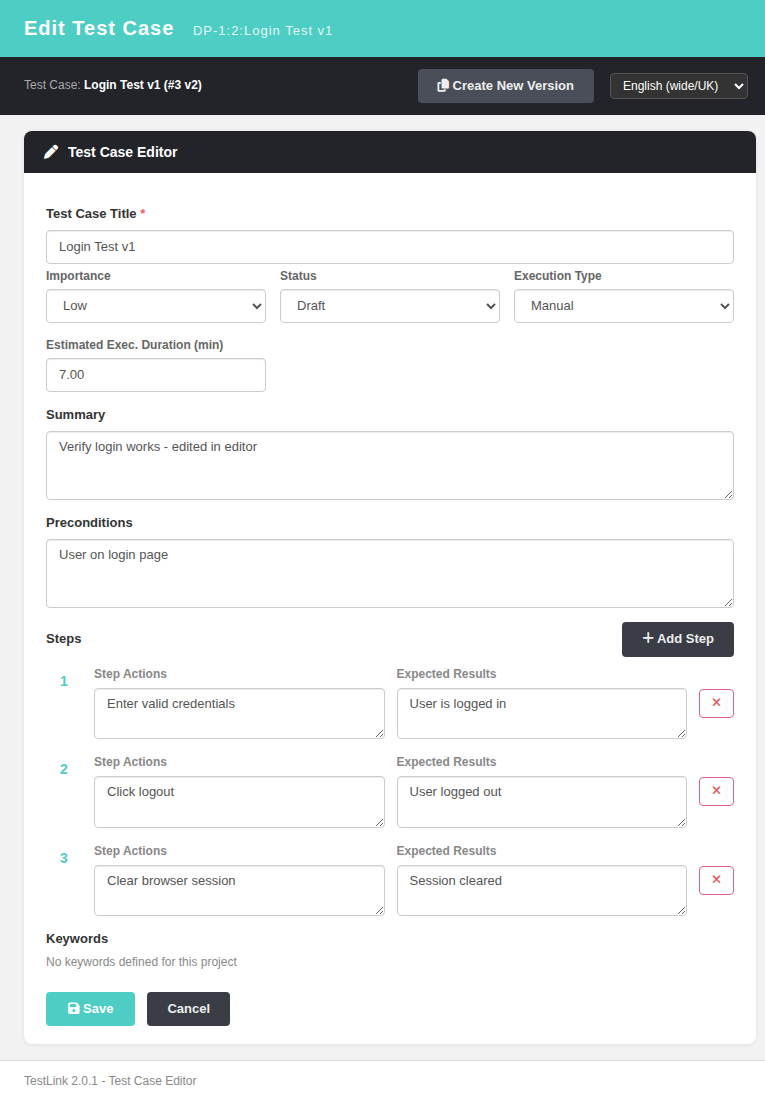The height and width of the screenshot is (1102, 765).
Task: Edit step 1 action 'Enter valid credentials'
Action: 239,713
